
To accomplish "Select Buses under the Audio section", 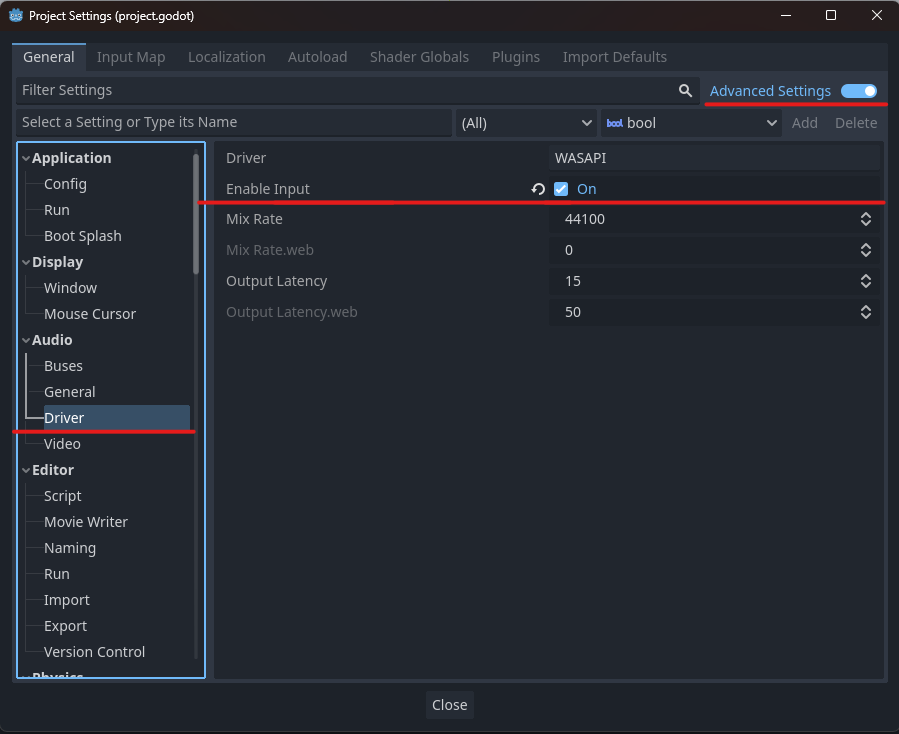I will [x=62, y=365].
